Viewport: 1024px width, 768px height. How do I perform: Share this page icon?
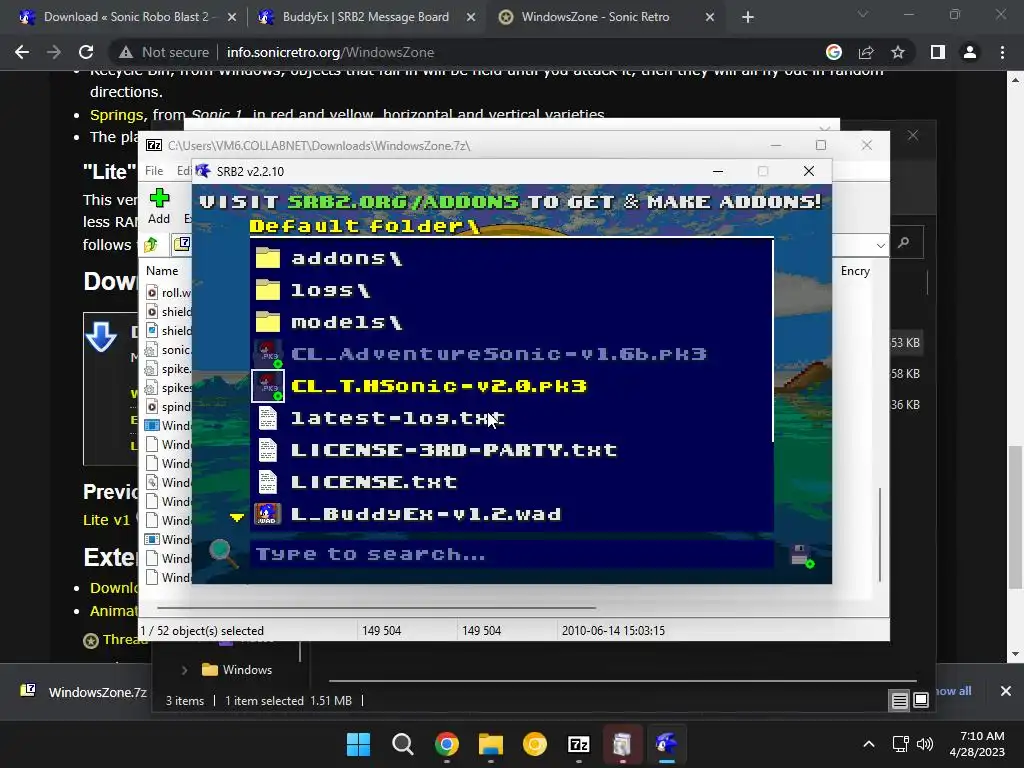pos(866,52)
